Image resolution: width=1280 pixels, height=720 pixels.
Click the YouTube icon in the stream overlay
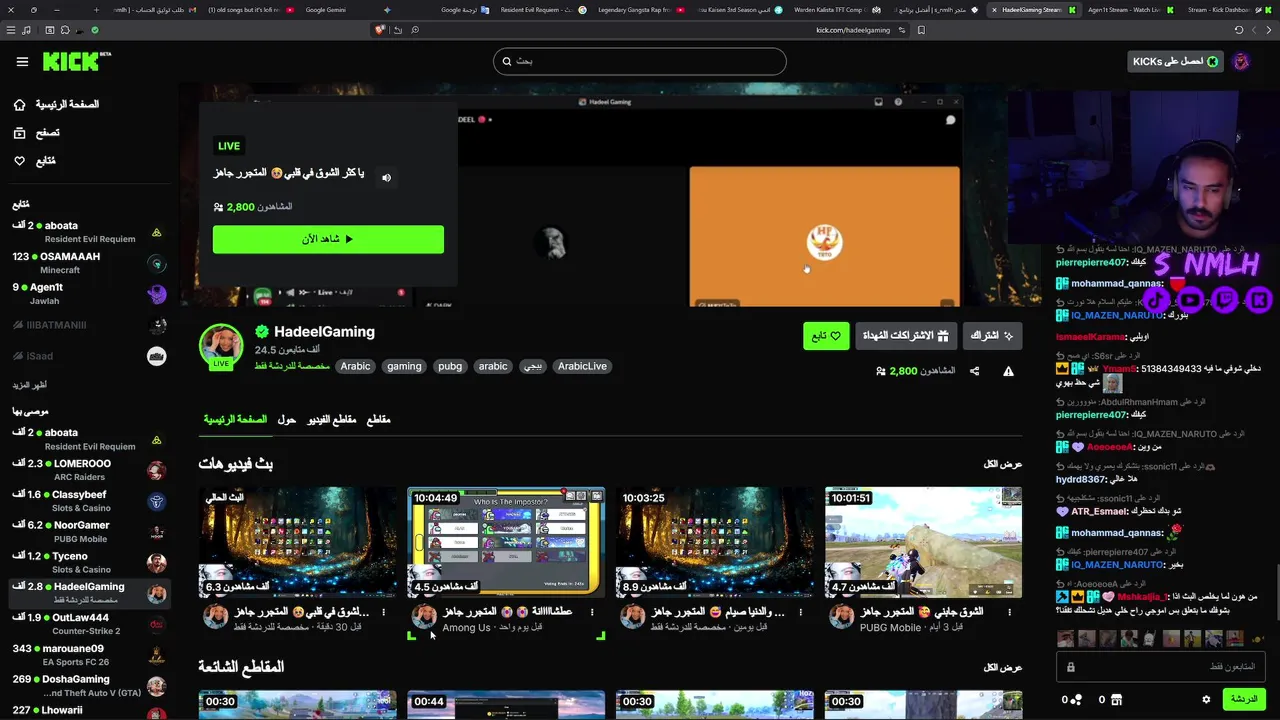(1191, 299)
